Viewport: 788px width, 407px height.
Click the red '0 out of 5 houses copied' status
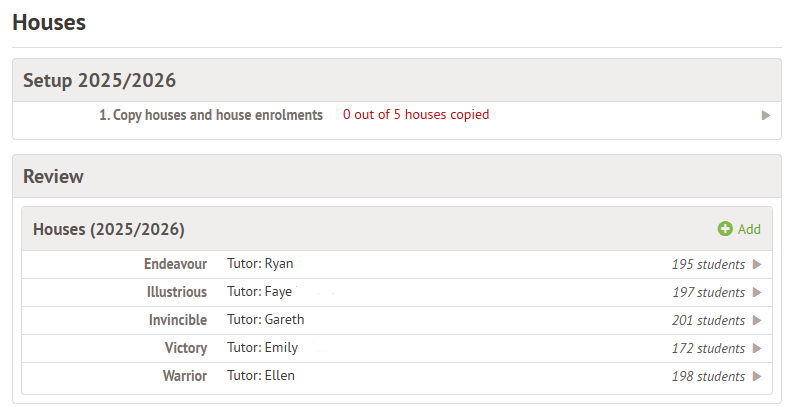click(x=416, y=115)
